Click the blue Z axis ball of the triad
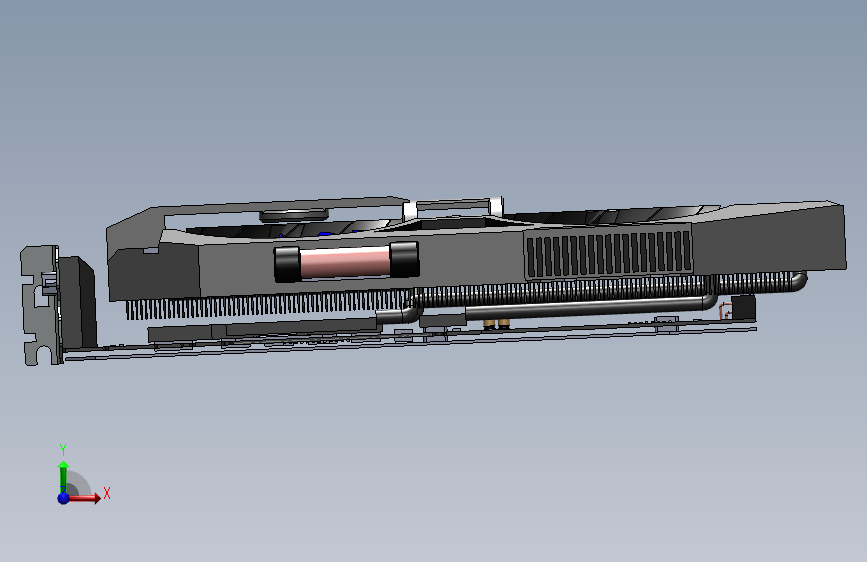The height and width of the screenshot is (562, 867). (x=64, y=498)
